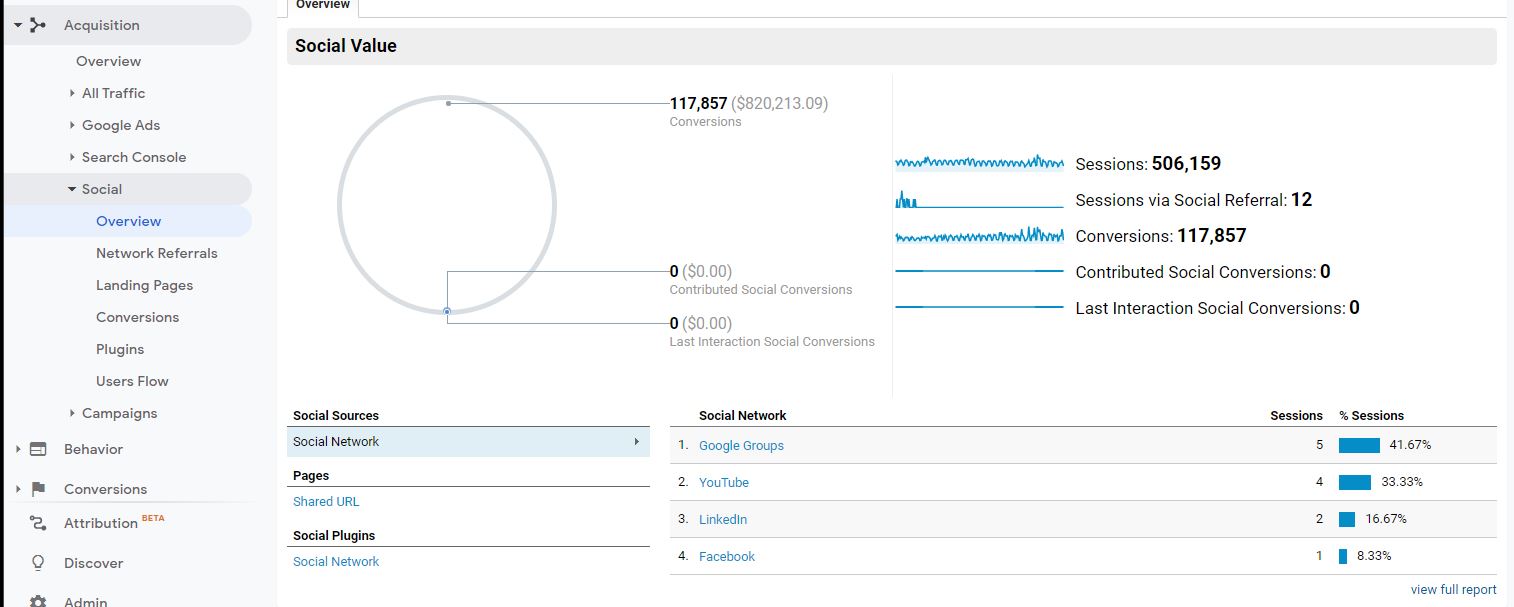Expand the Search Console submenu
The width and height of the screenshot is (1514, 607).
(x=72, y=157)
